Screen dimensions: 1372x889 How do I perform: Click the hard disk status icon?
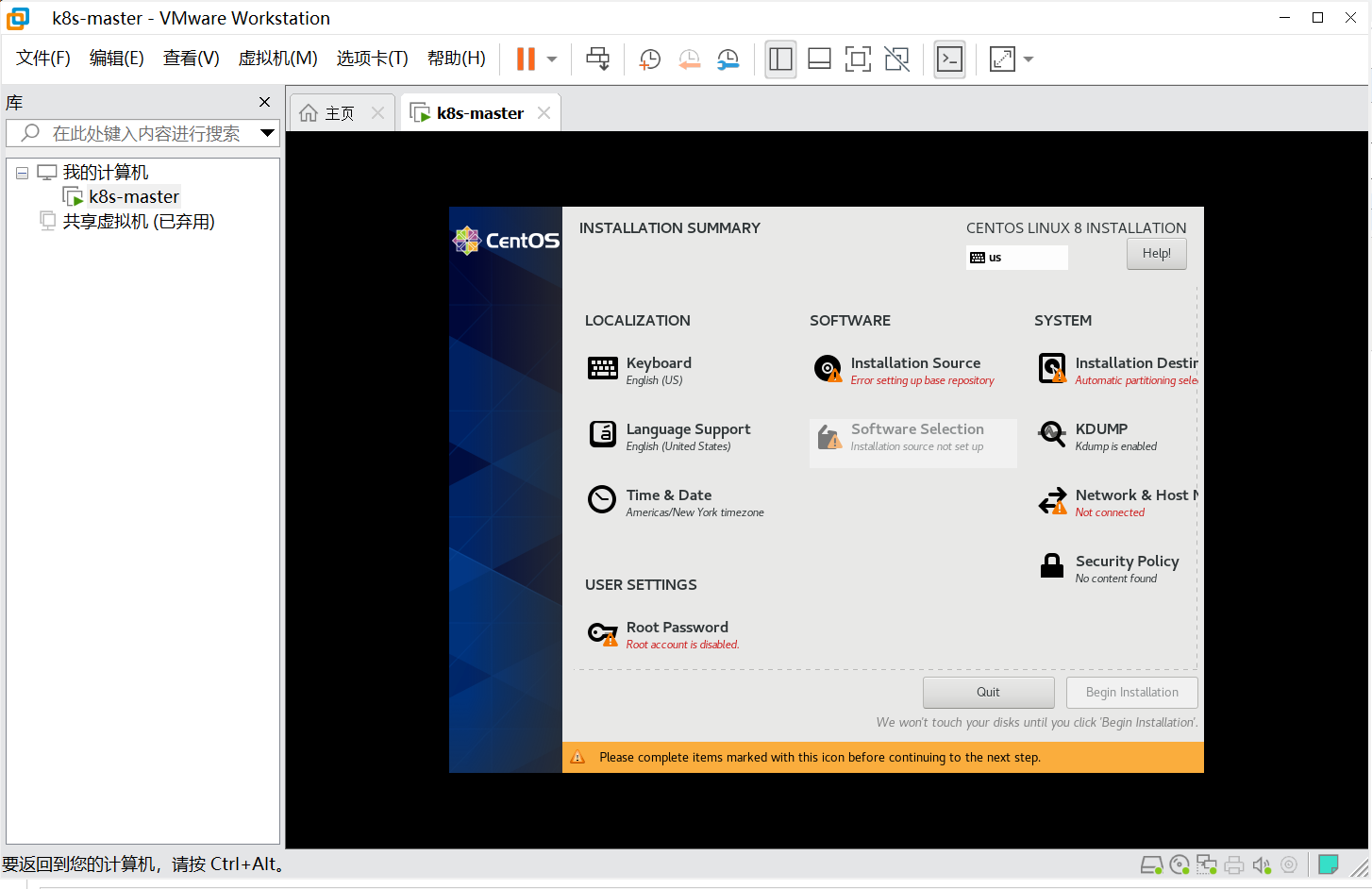pyautogui.click(x=1152, y=864)
